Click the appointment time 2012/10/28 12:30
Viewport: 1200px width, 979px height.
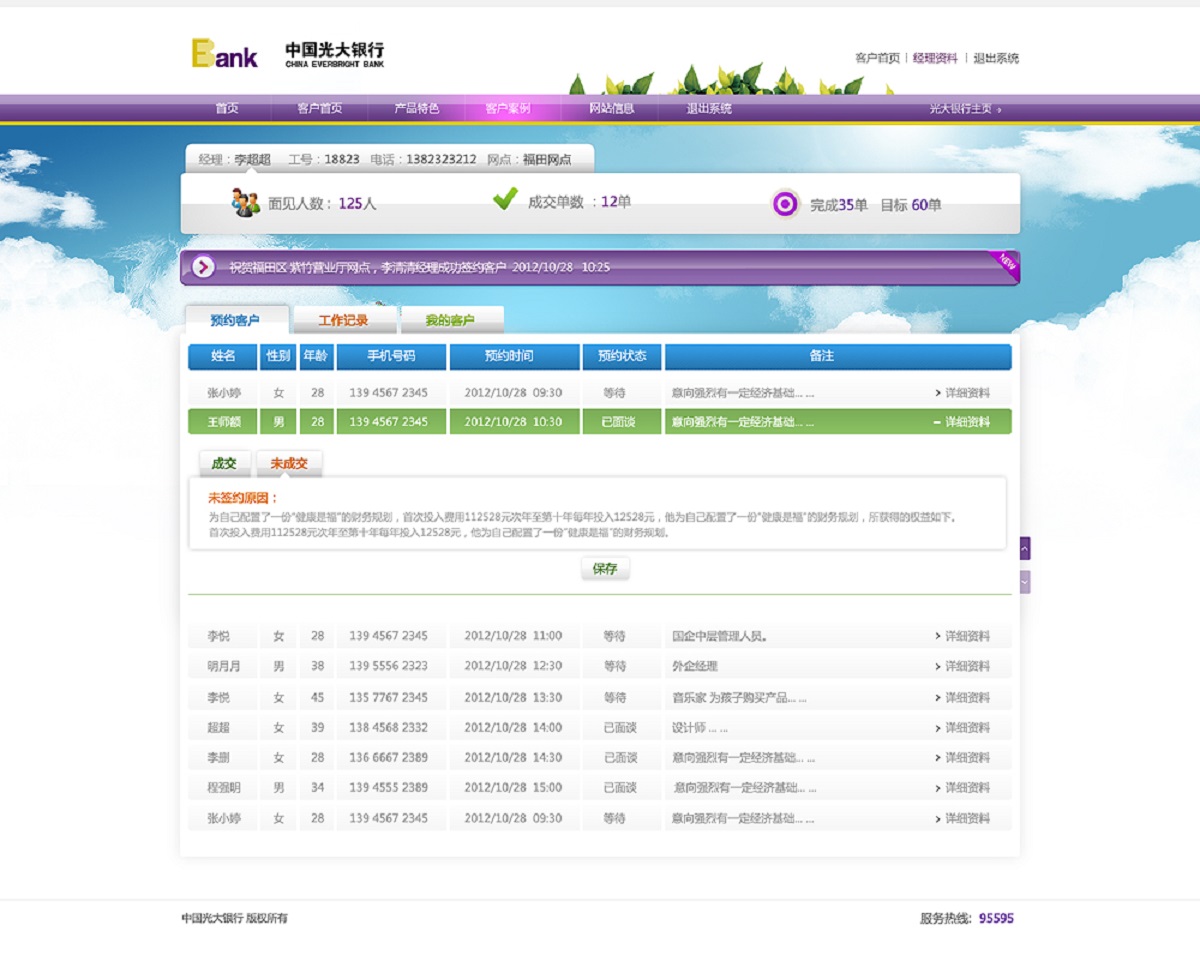tap(513, 666)
